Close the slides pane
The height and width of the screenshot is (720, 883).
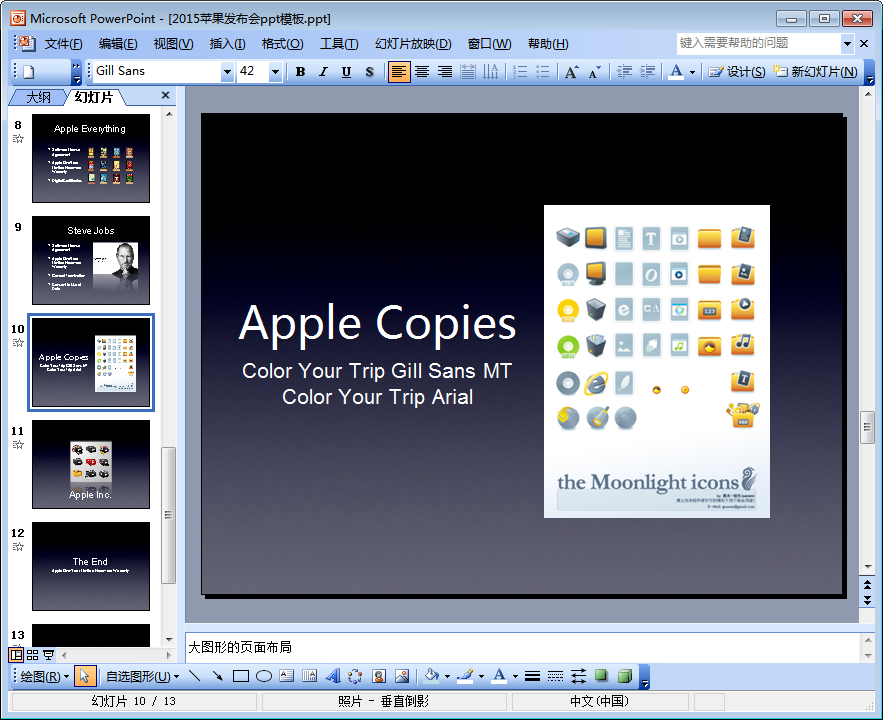coord(166,95)
